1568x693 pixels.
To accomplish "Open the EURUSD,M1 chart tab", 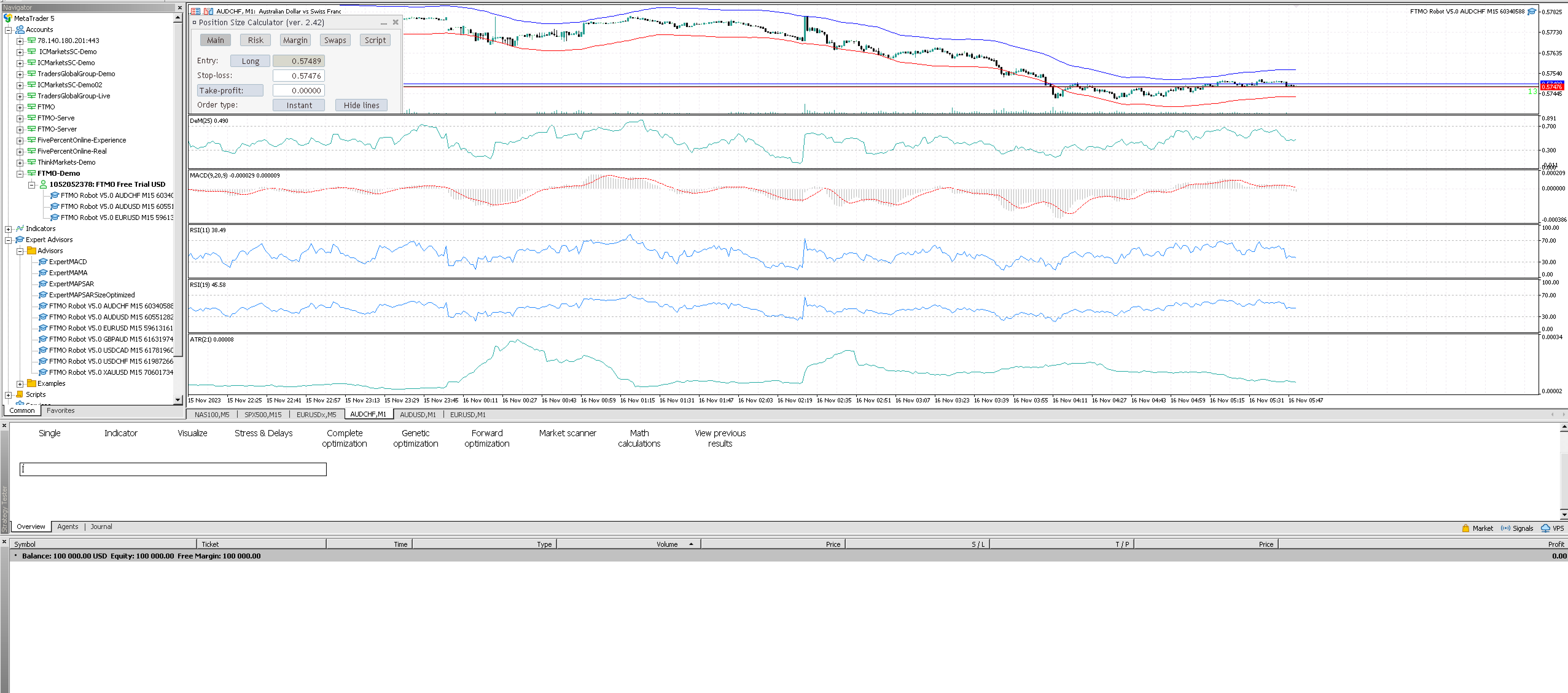I will 467,414.
